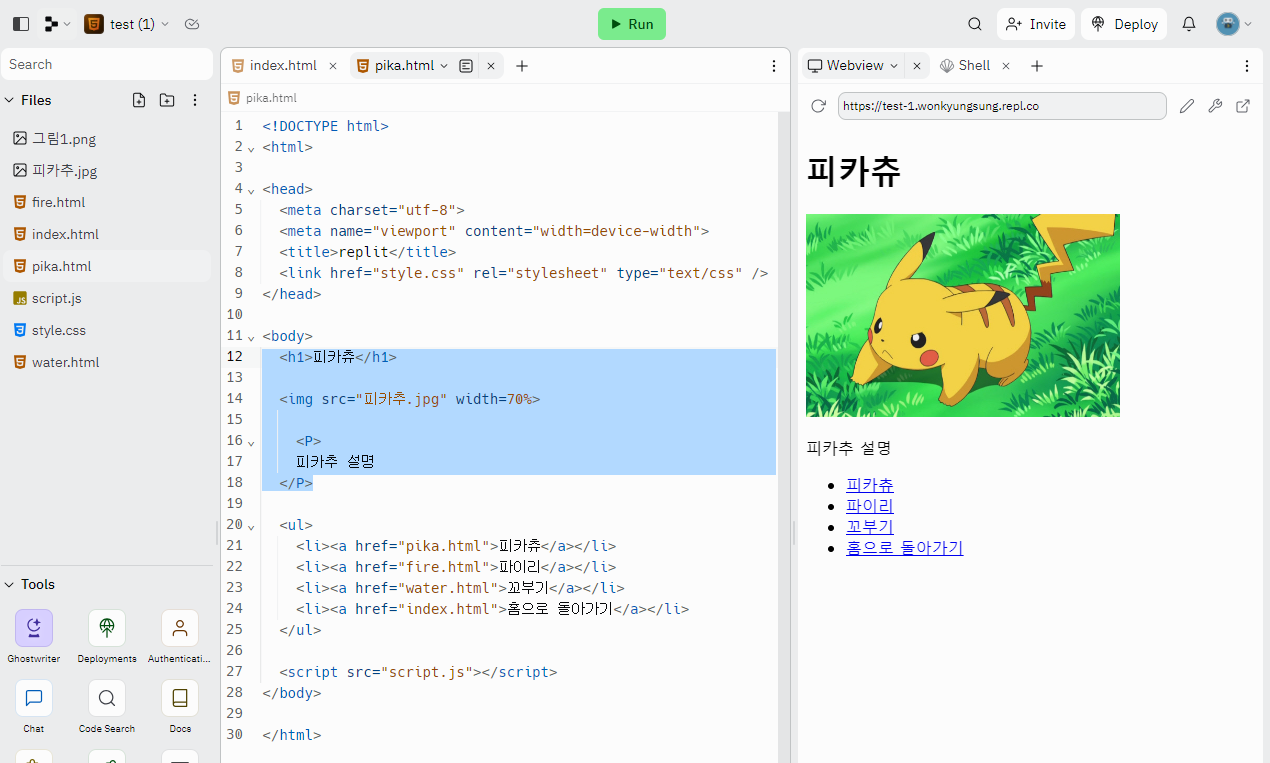Open index.html in the file tree
Image resolution: width=1270 pixels, height=763 pixels.
[106, 234]
